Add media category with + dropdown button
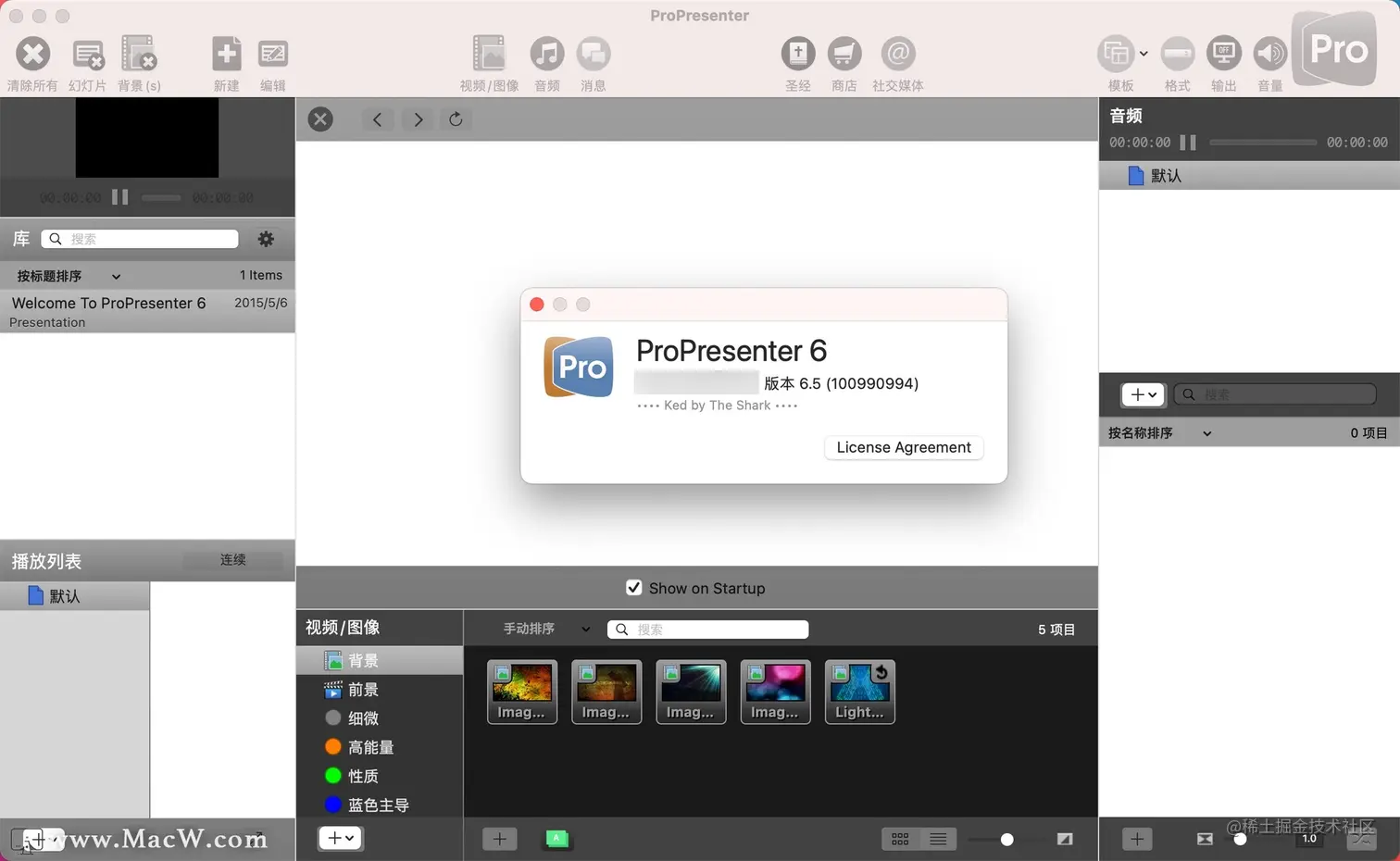 coord(341,838)
